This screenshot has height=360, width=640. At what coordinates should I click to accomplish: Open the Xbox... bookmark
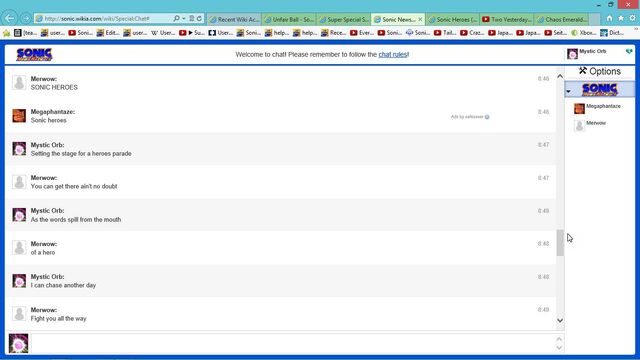(583, 33)
